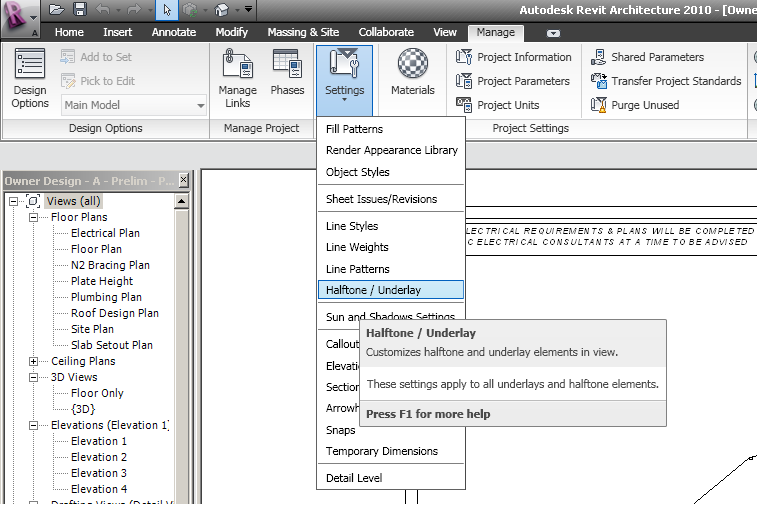Select Temporary Dimensions menu item
Viewport: 757px width, 505px height.
coord(391,451)
